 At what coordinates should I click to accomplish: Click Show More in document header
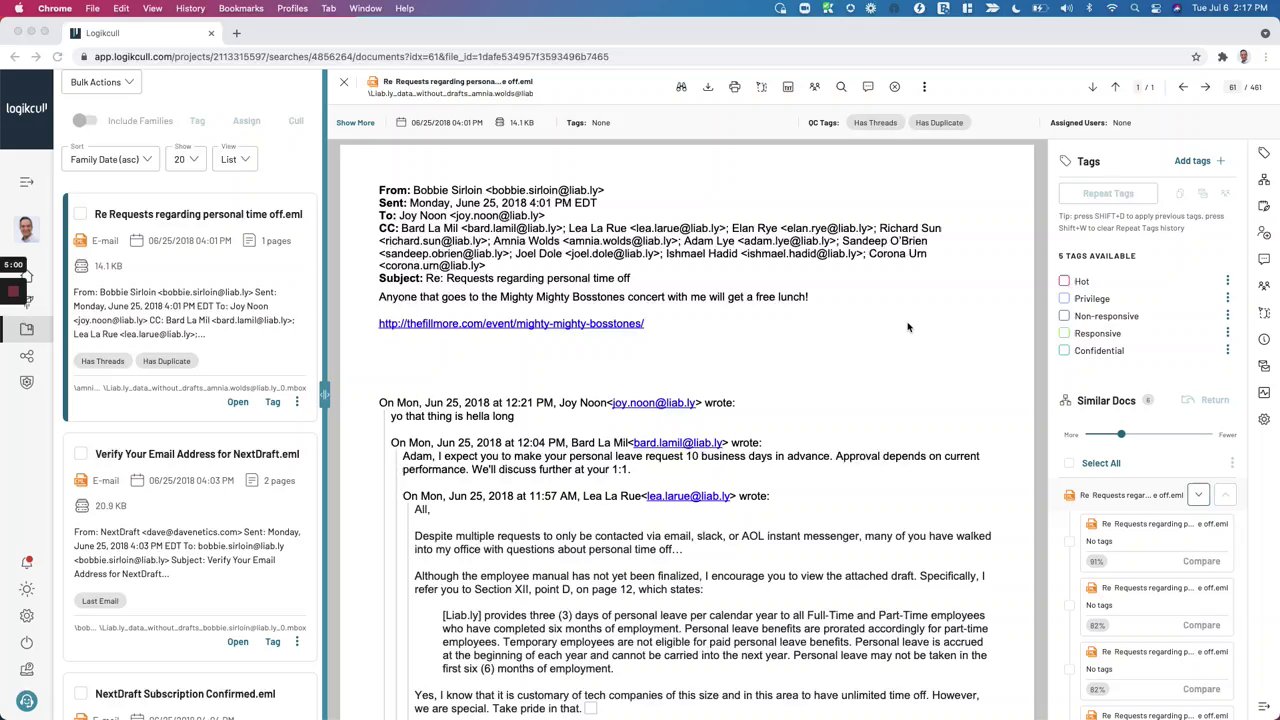(x=355, y=123)
